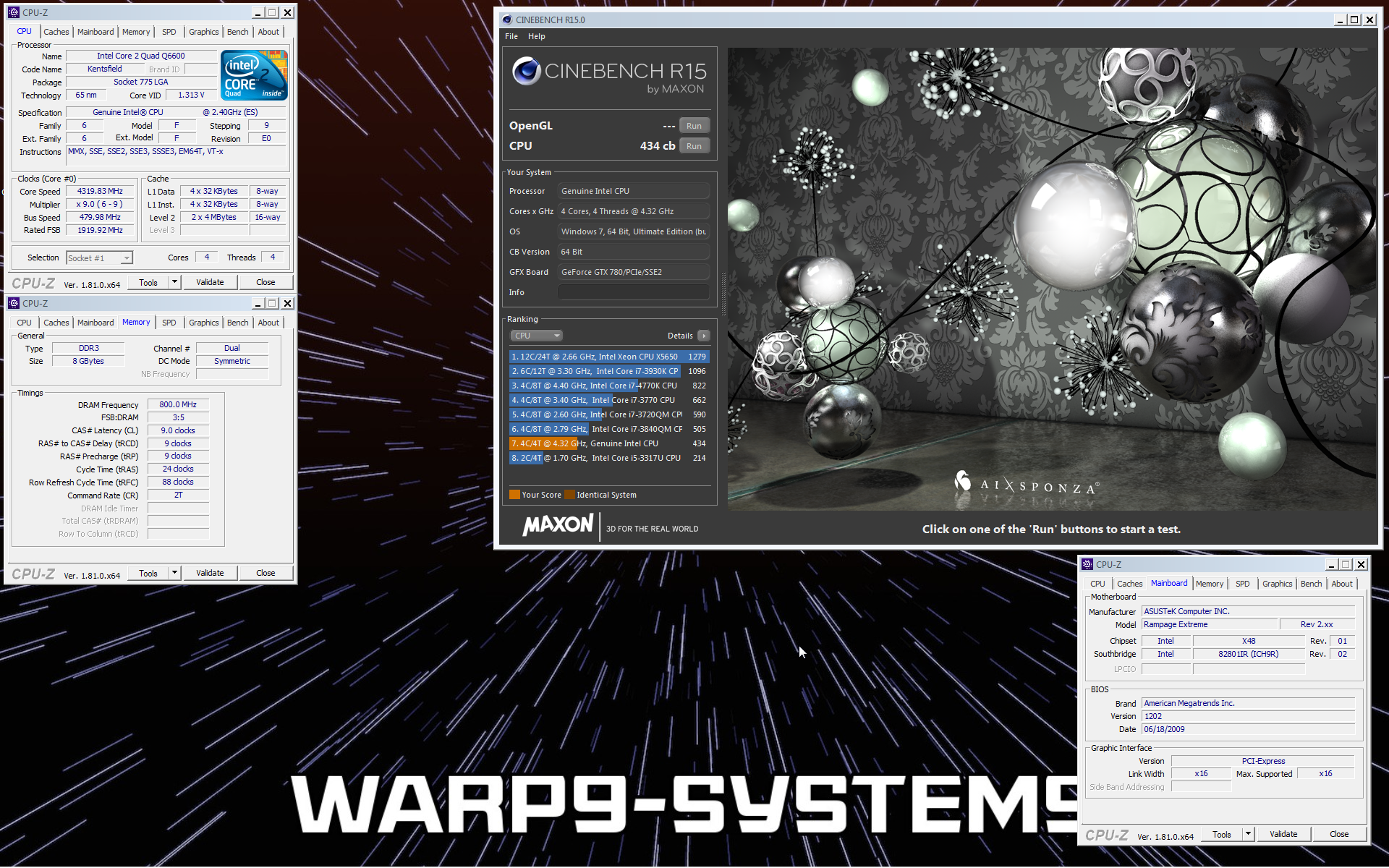Select Core i7-3930K ranking entry
Screen dimensions: 1389x868
tap(609, 371)
